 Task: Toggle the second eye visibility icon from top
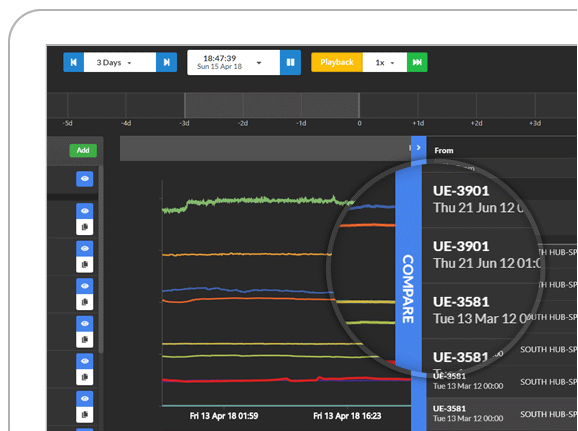point(85,211)
